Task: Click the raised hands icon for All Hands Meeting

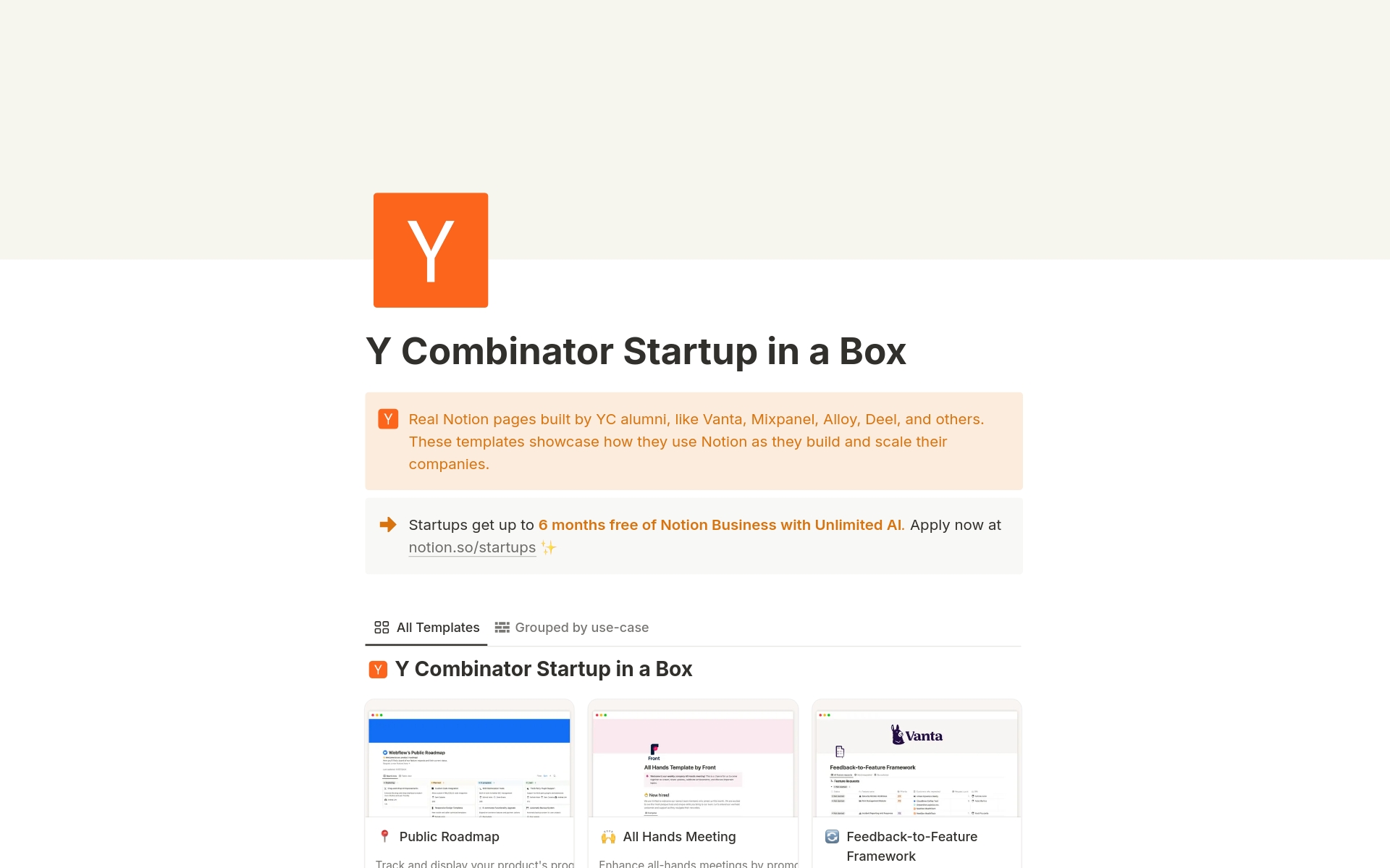Action: click(608, 837)
